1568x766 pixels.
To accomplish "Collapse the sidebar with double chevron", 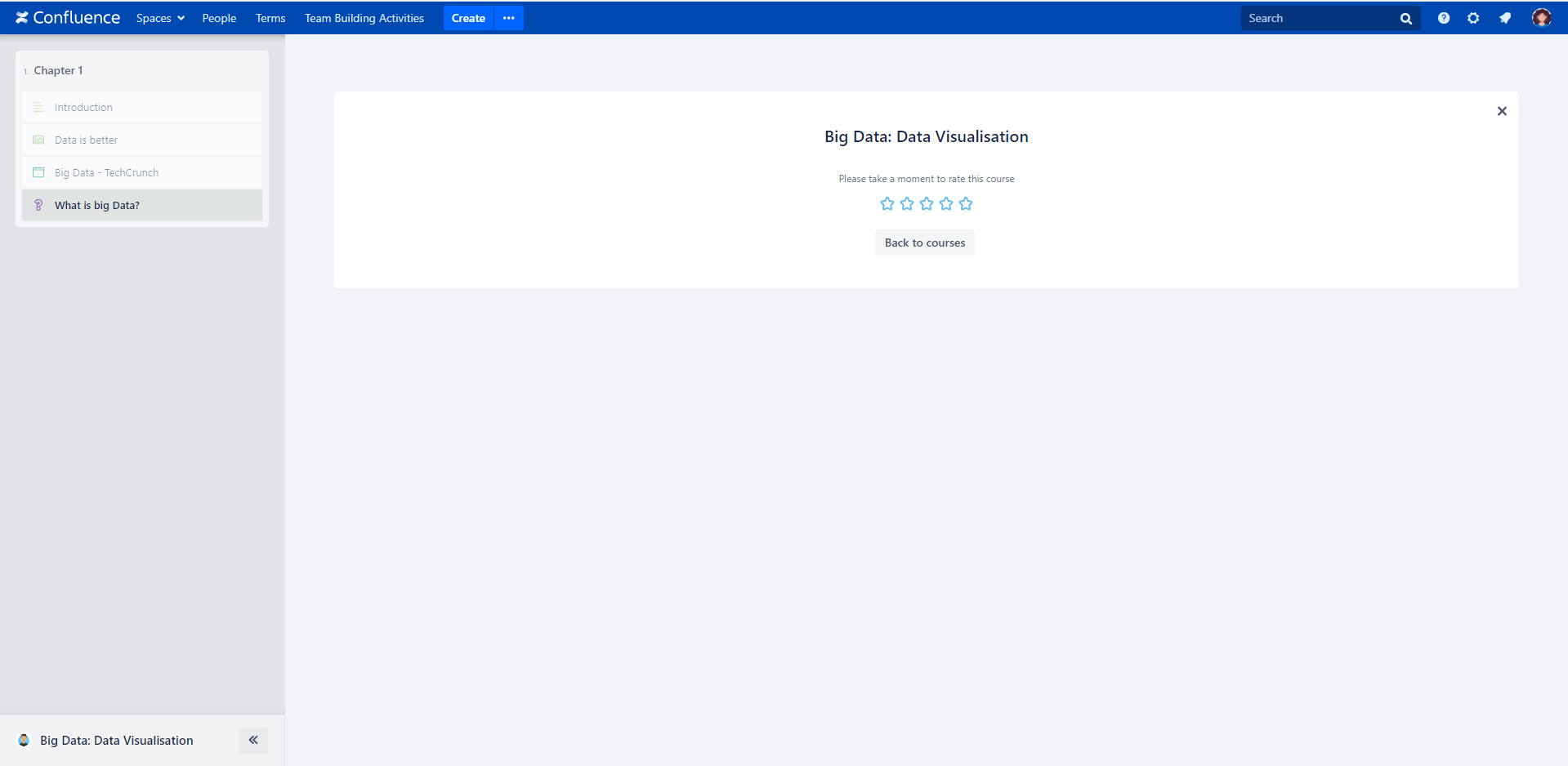I will [x=253, y=740].
